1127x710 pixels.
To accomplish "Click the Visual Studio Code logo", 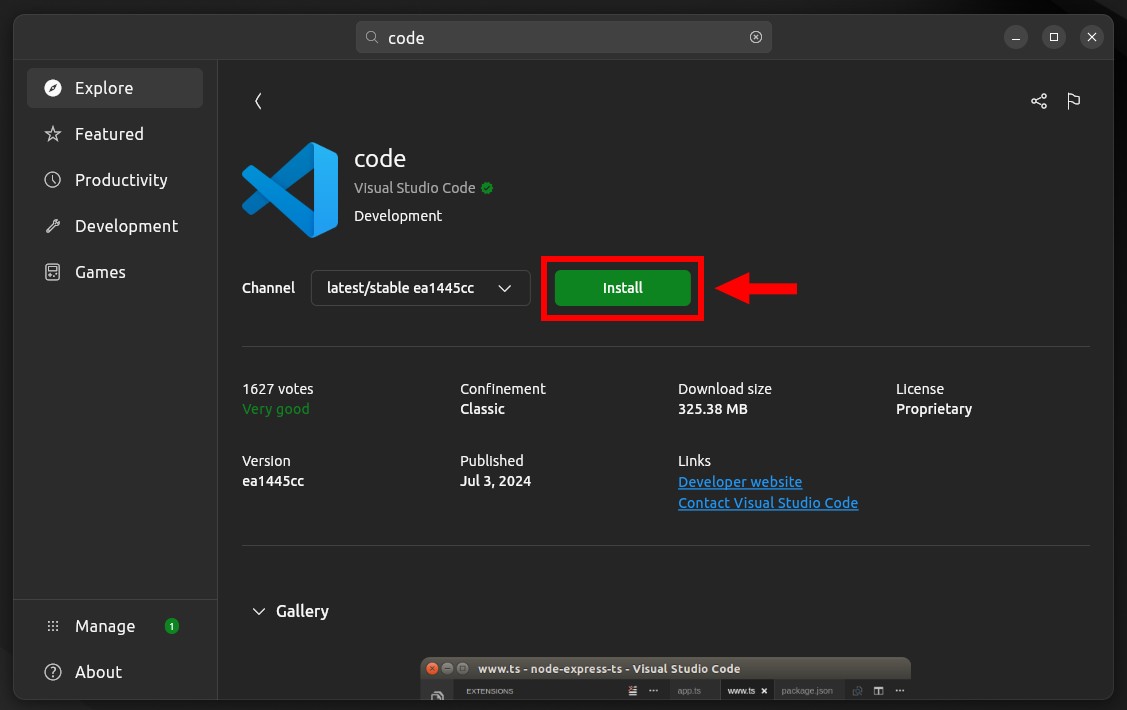I will click(290, 190).
